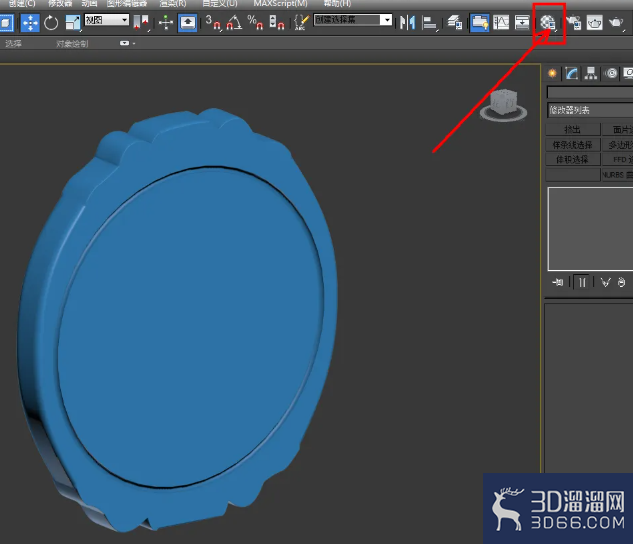Toggle Select and Manipulate tool

pos(166,23)
